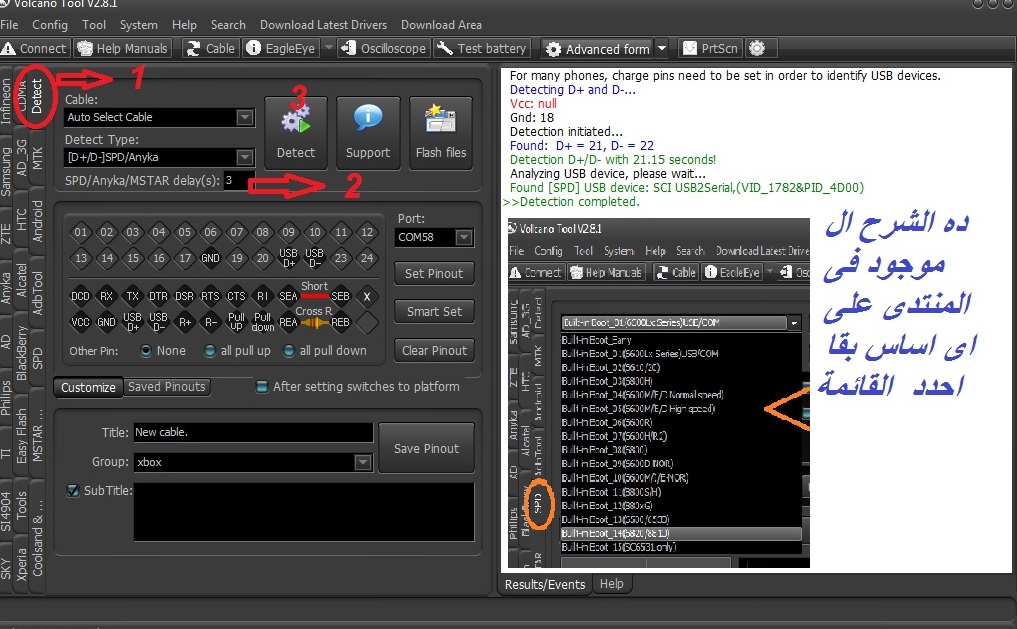Select the Easy Flash vertical side tab
This screenshot has height=629, width=1017.
(21, 435)
